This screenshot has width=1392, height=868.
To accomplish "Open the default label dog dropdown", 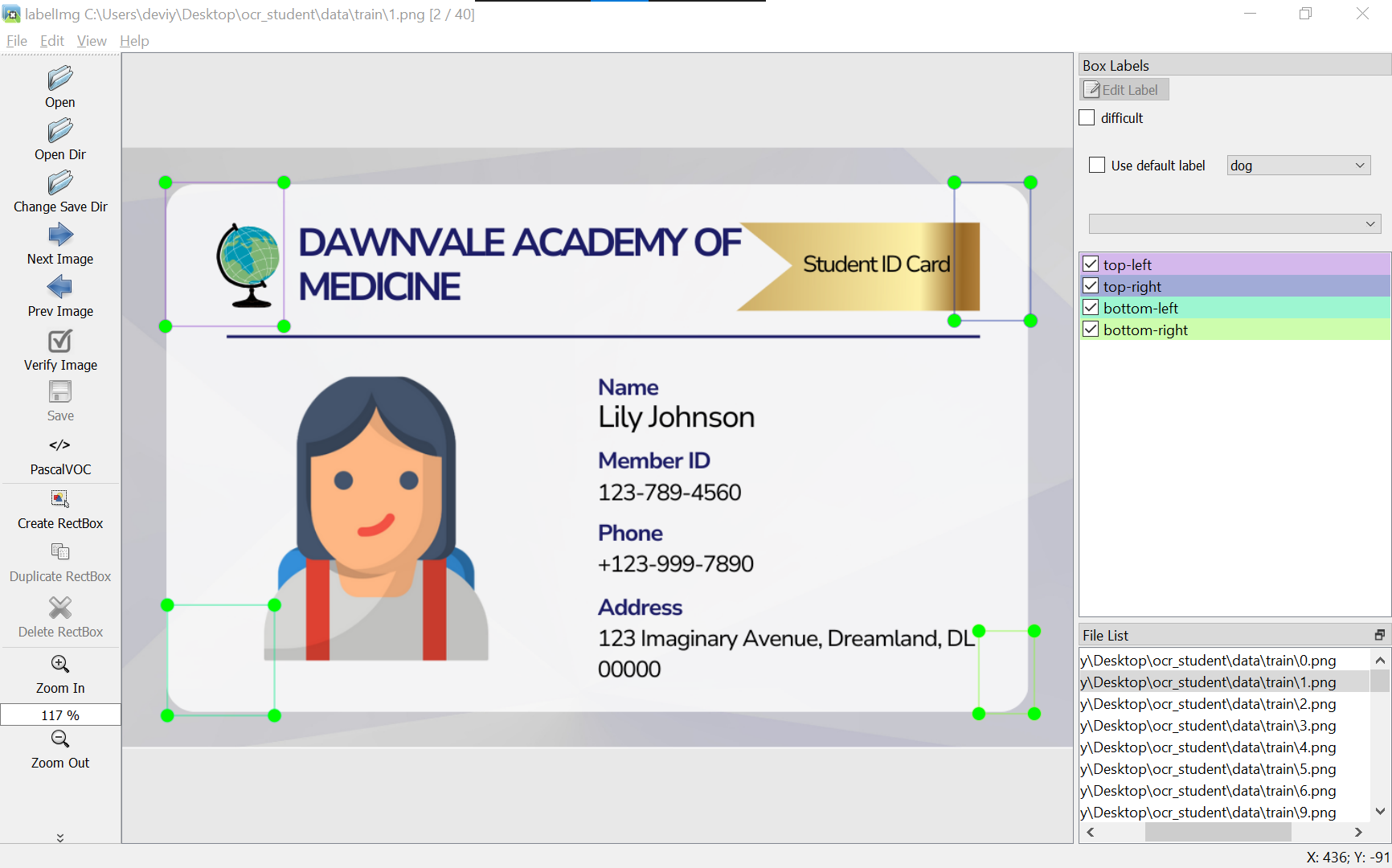I will pyautogui.click(x=1299, y=165).
